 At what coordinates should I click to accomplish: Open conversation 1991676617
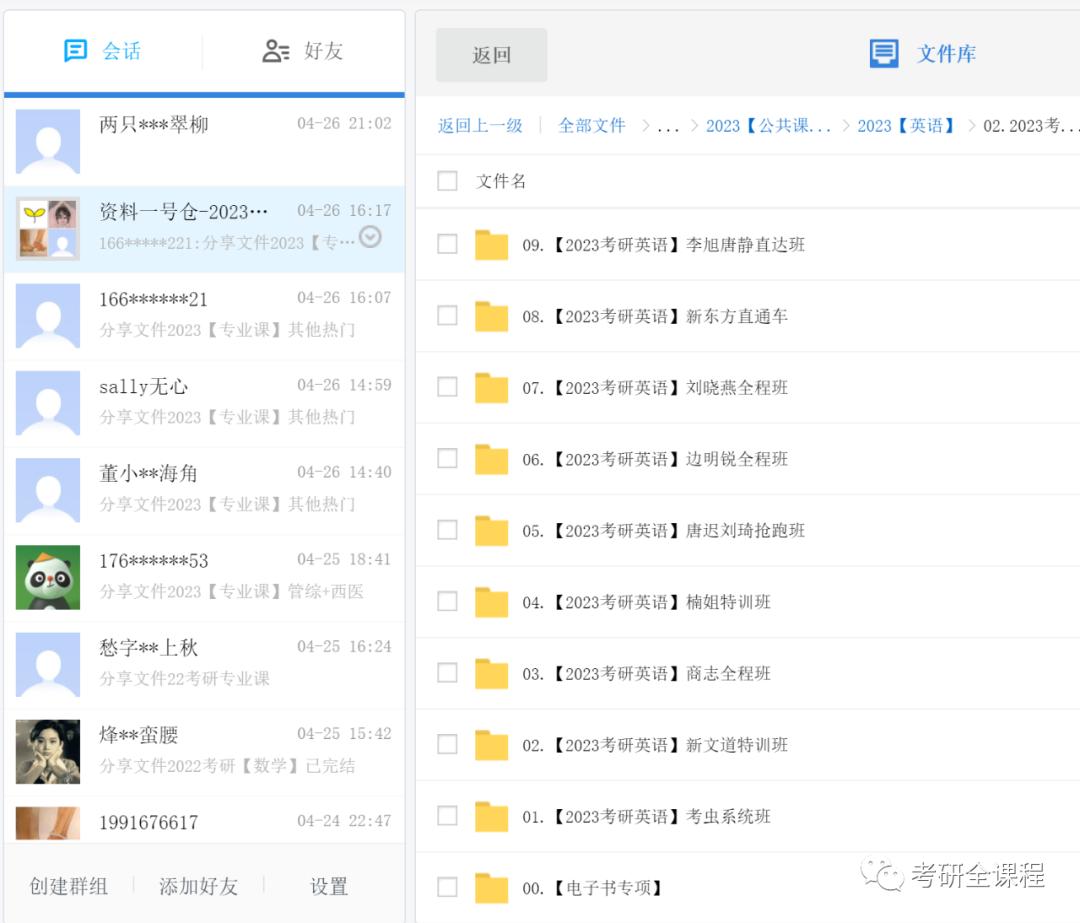pos(204,820)
